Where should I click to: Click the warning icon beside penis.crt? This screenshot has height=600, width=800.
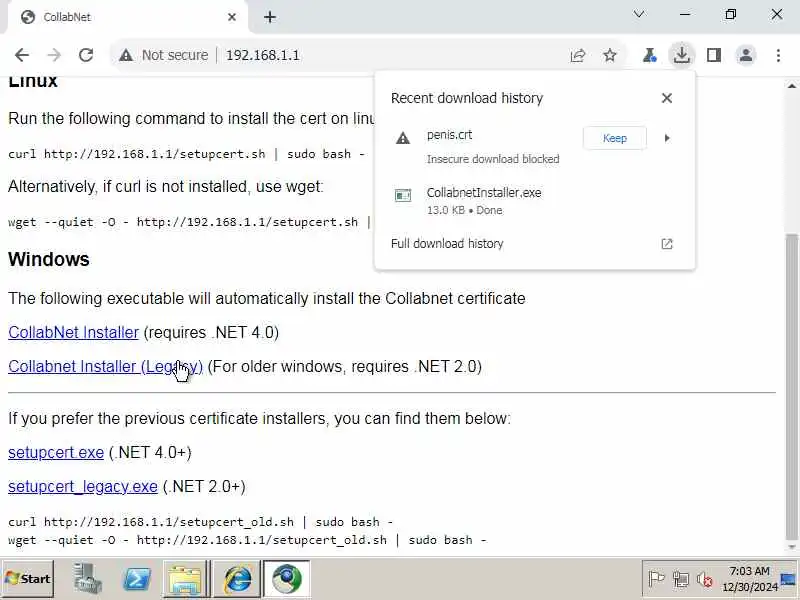coord(403,138)
